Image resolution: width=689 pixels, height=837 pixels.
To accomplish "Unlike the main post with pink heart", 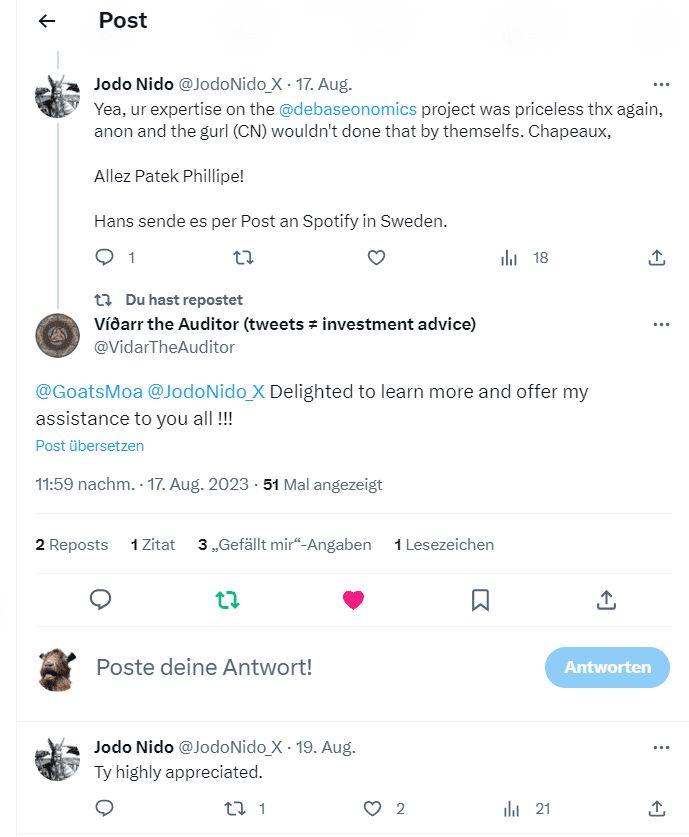I will (353, 600).
